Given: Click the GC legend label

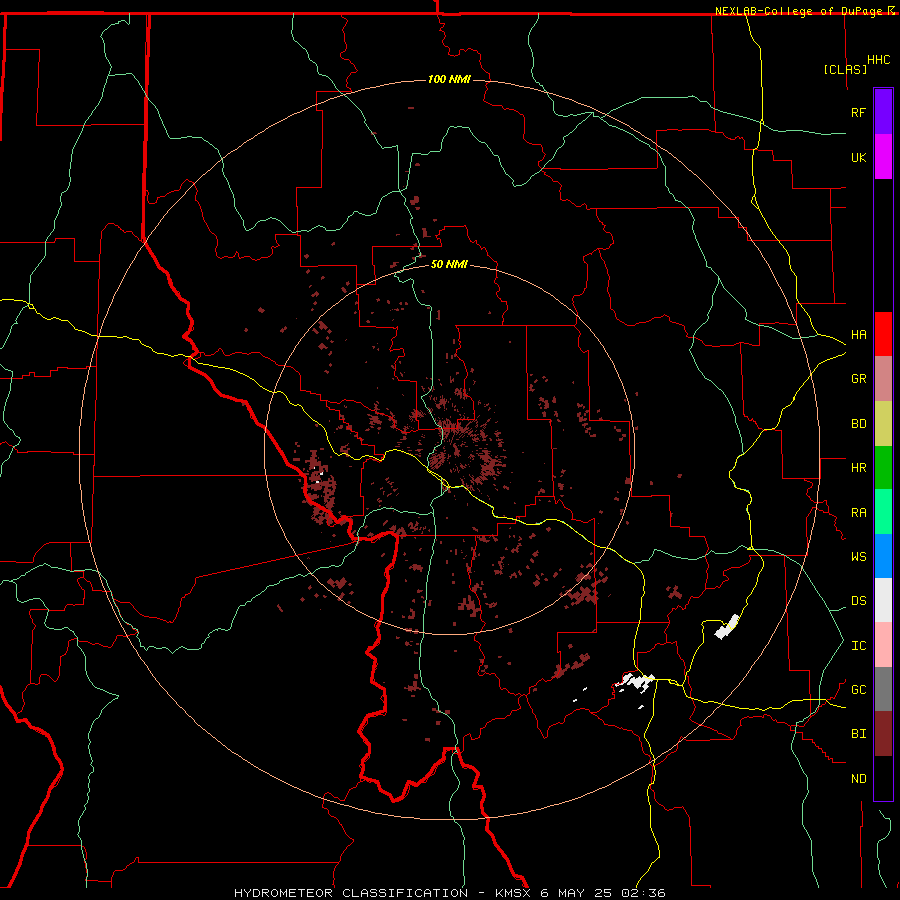Looking at the screenshot, I should pos(858,689).
